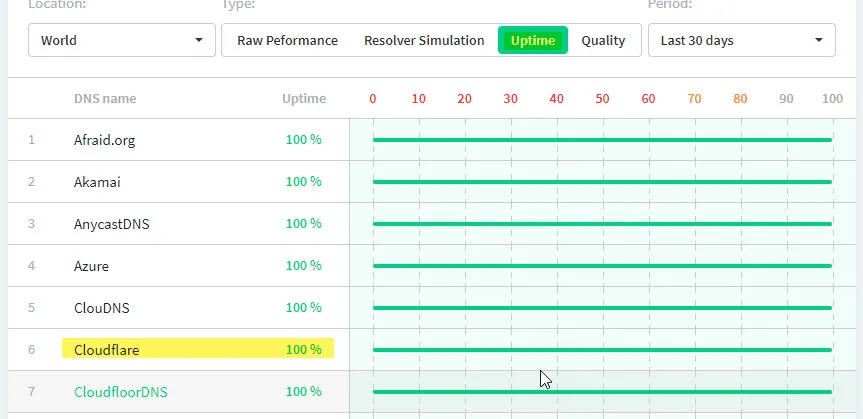Viewport: 863px width, 419px height.
Task: Open the CloudfloorDNS provider link
Action: pyautogui.click(x=121, y=391)
